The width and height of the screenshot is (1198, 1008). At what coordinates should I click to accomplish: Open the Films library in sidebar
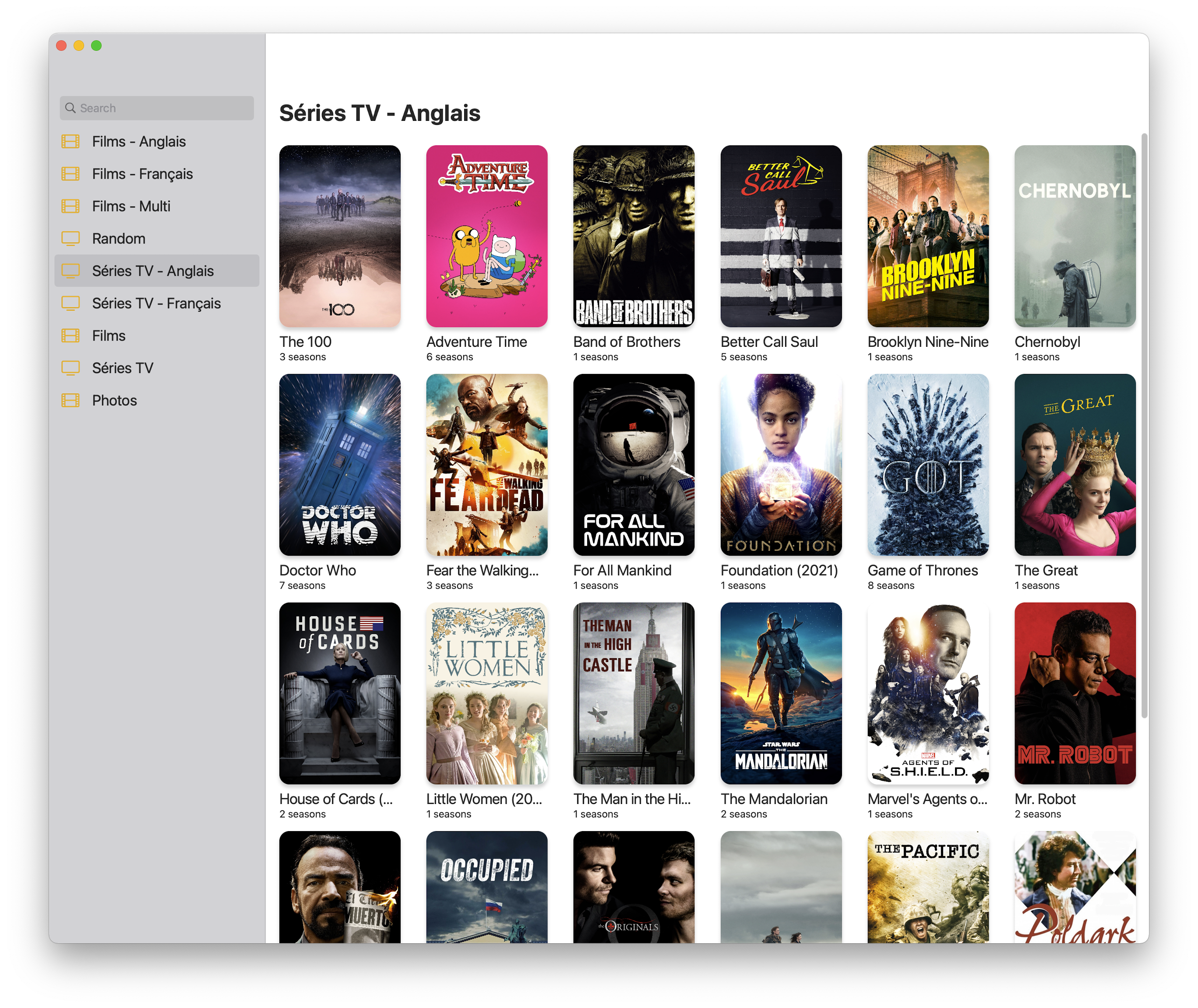(x=109, y=336)
